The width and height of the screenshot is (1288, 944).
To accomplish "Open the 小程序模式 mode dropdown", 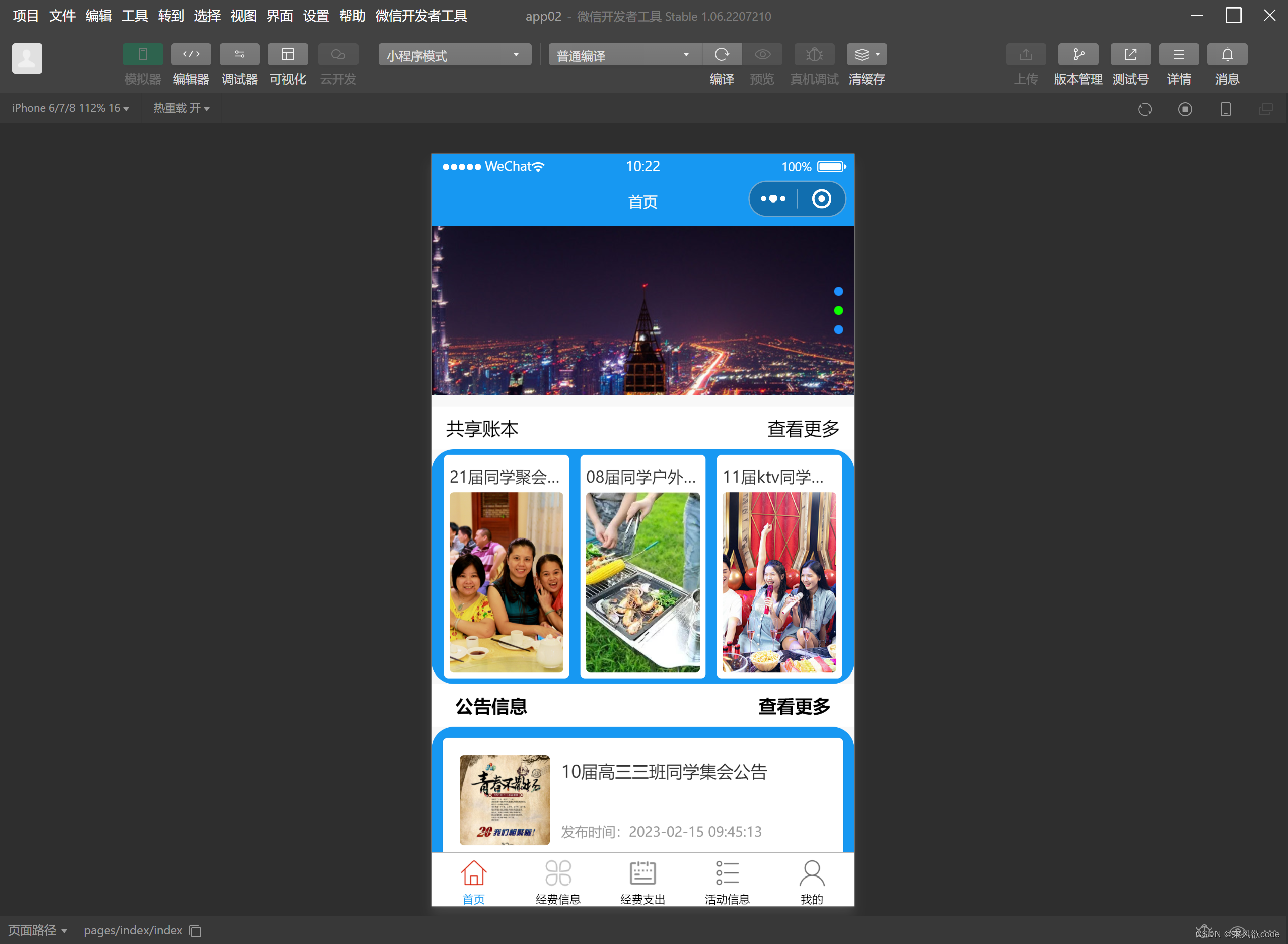I will tap(454, 54).
